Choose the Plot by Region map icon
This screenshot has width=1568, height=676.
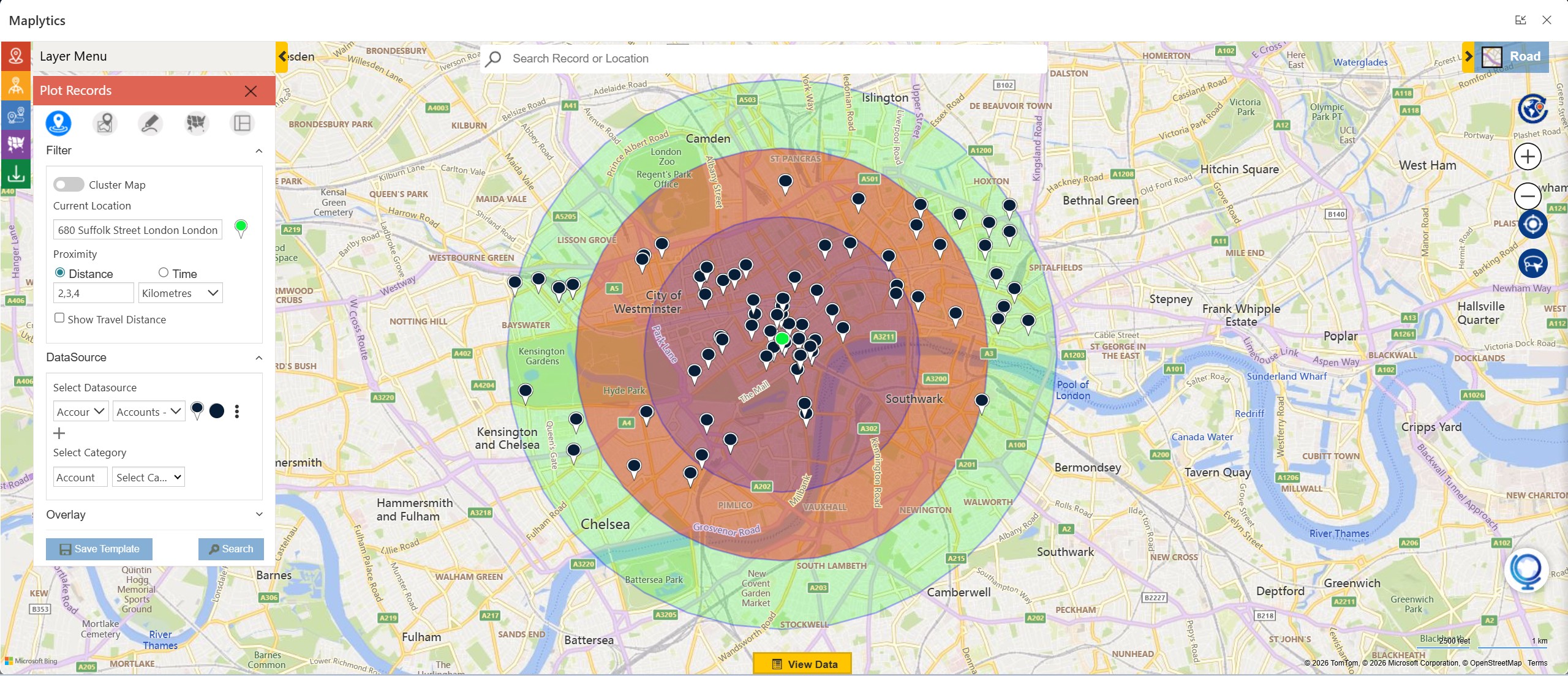point(195,122)
